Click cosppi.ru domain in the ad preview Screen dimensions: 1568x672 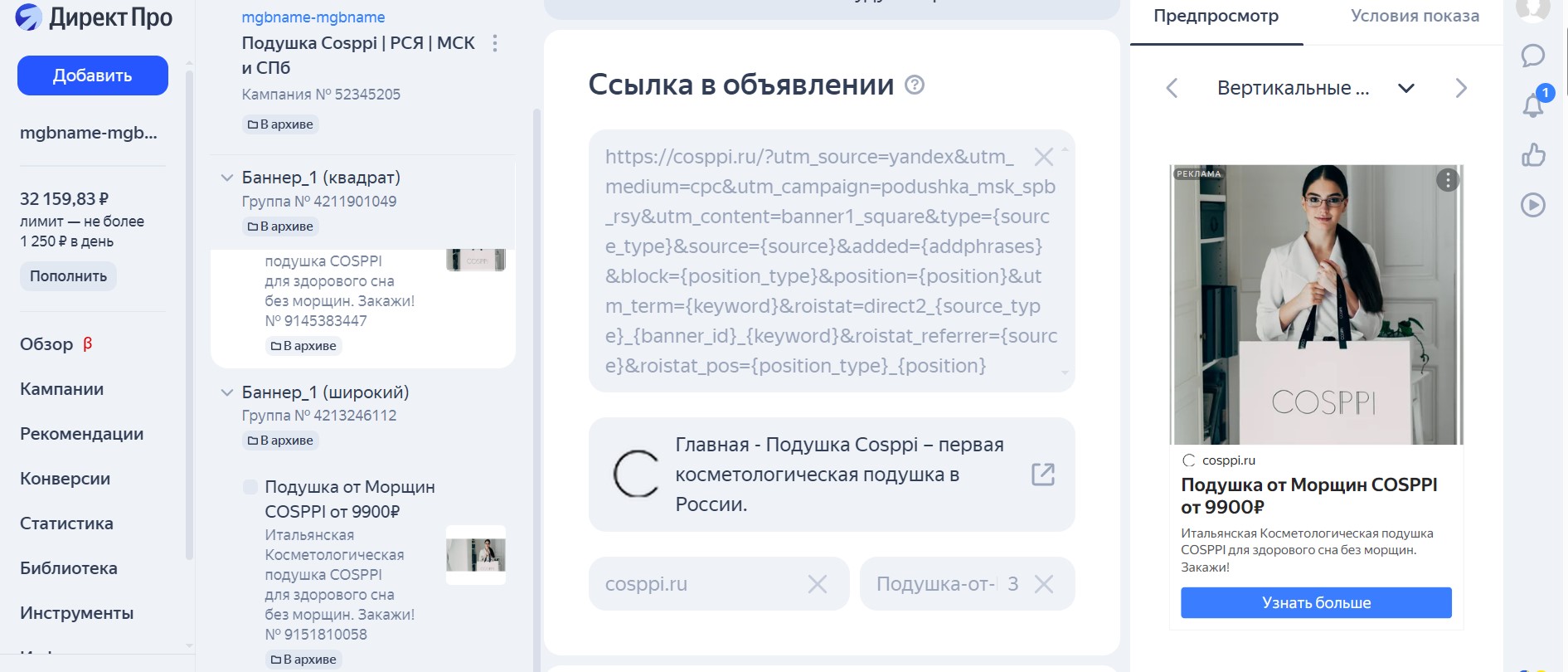[x=1229, y=460]
